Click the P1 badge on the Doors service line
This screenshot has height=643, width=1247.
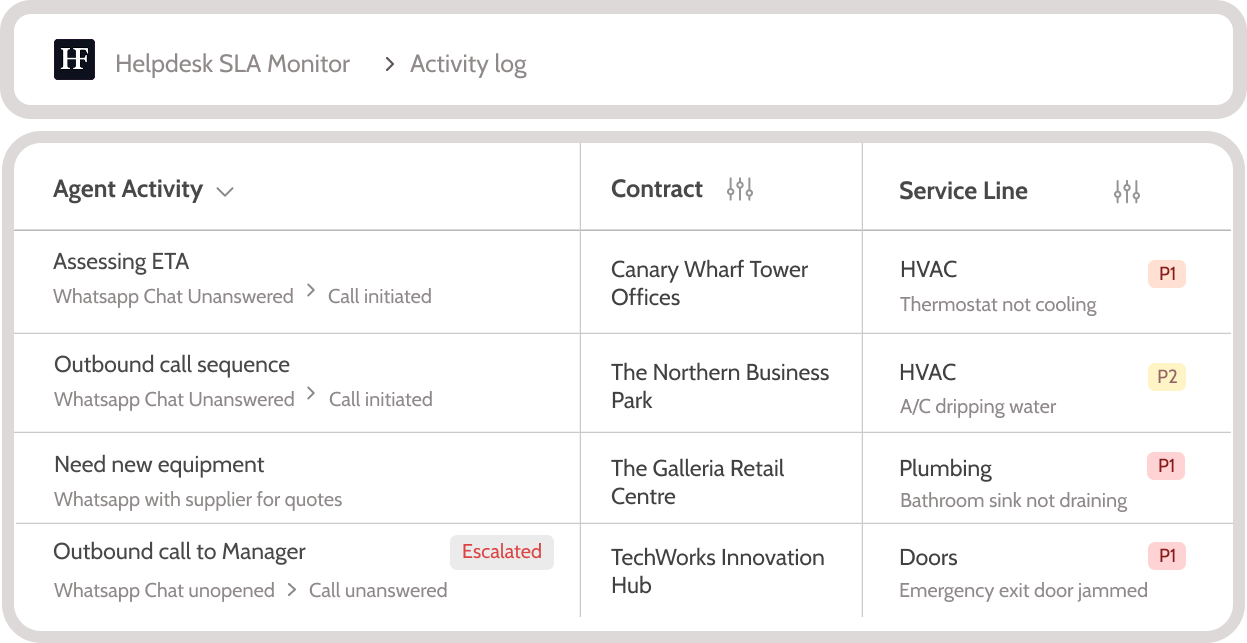(x=1166, y=556)
